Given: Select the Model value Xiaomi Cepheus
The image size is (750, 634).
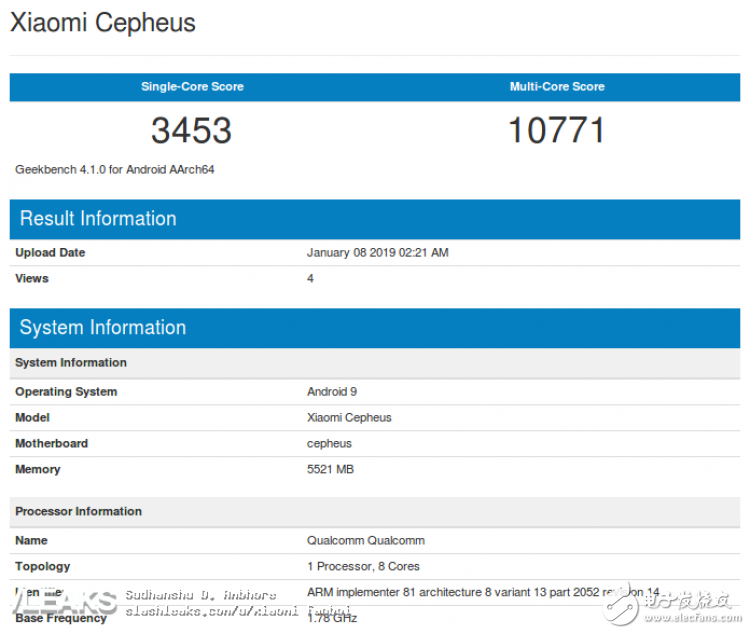Looking at the screenshot, I should click(349, 418).
